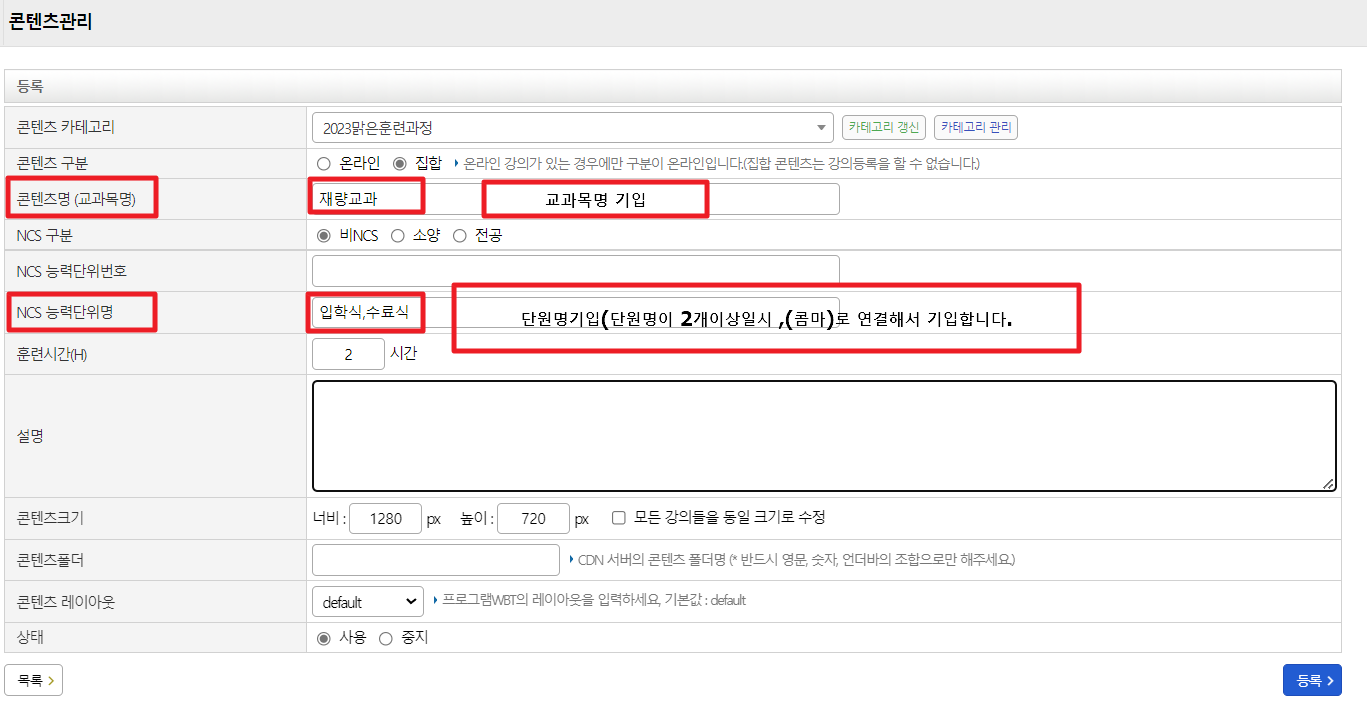
Task: Click the NCS 능력단위번호 input field
Action: (575, 271)
